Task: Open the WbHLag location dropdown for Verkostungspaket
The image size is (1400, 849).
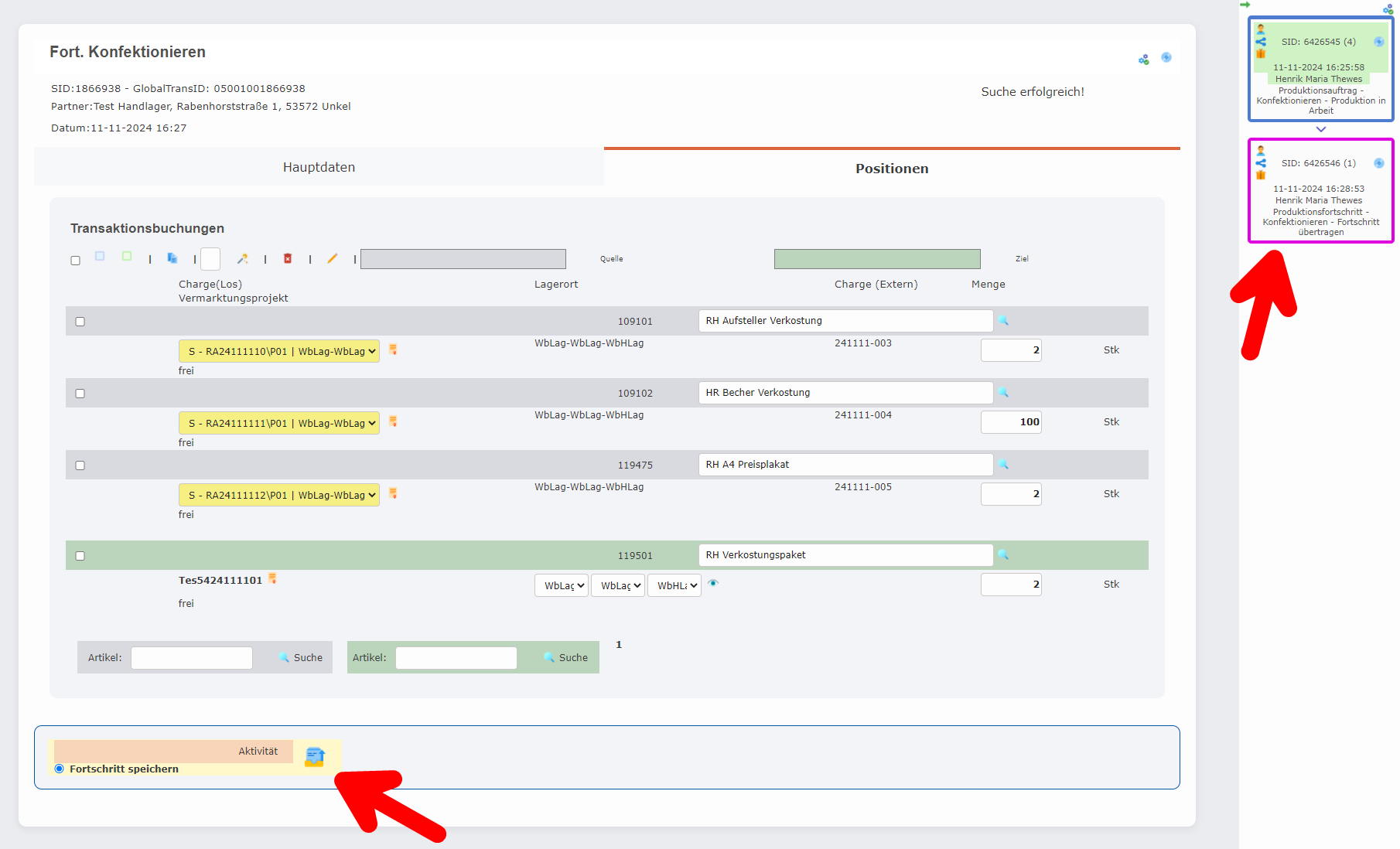Action: click(674, 585)
